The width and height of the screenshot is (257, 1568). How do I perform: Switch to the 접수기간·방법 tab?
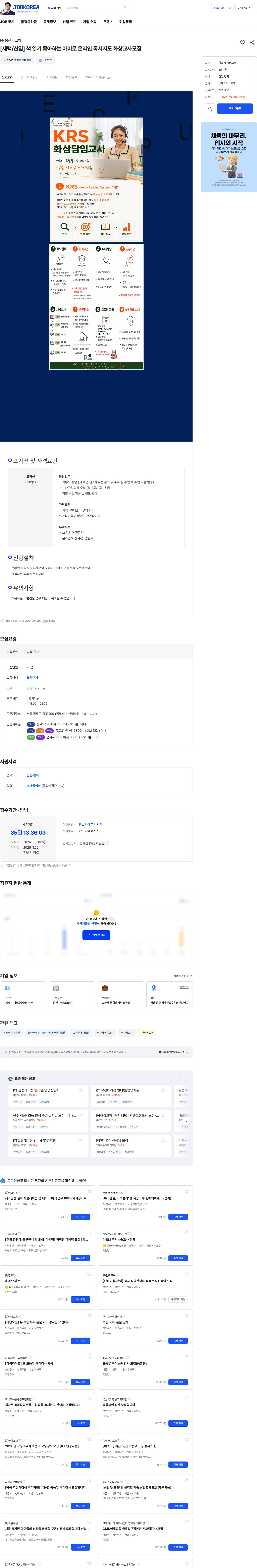coord(30,77)
